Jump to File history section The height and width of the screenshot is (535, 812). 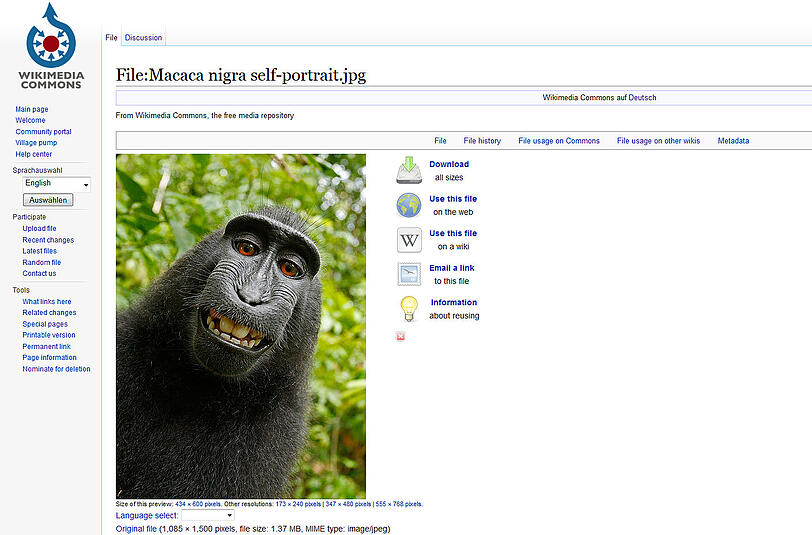(482, 140)
